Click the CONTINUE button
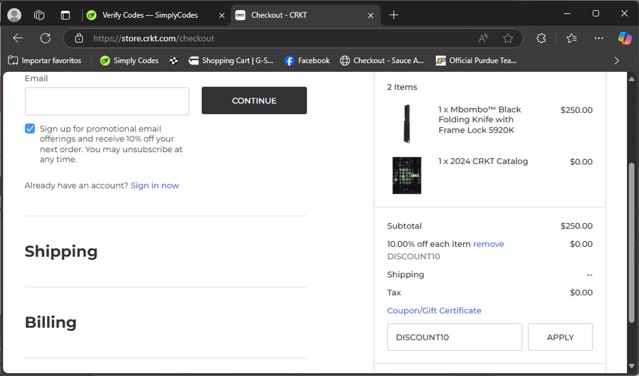 [254, 100]
